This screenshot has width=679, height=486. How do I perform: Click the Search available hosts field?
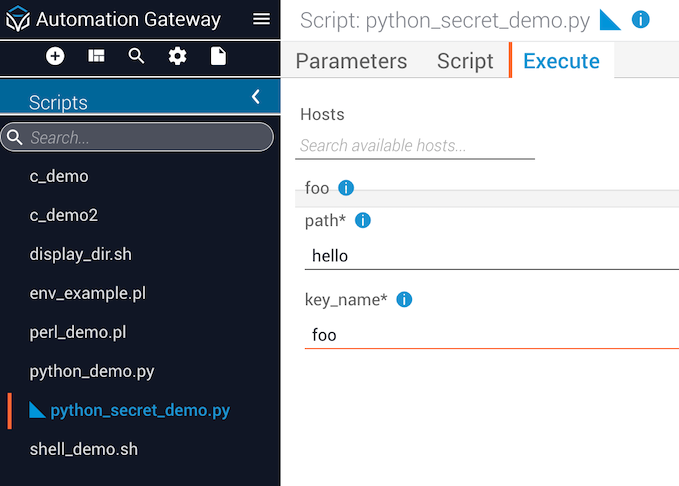click(x=415, y=146)
